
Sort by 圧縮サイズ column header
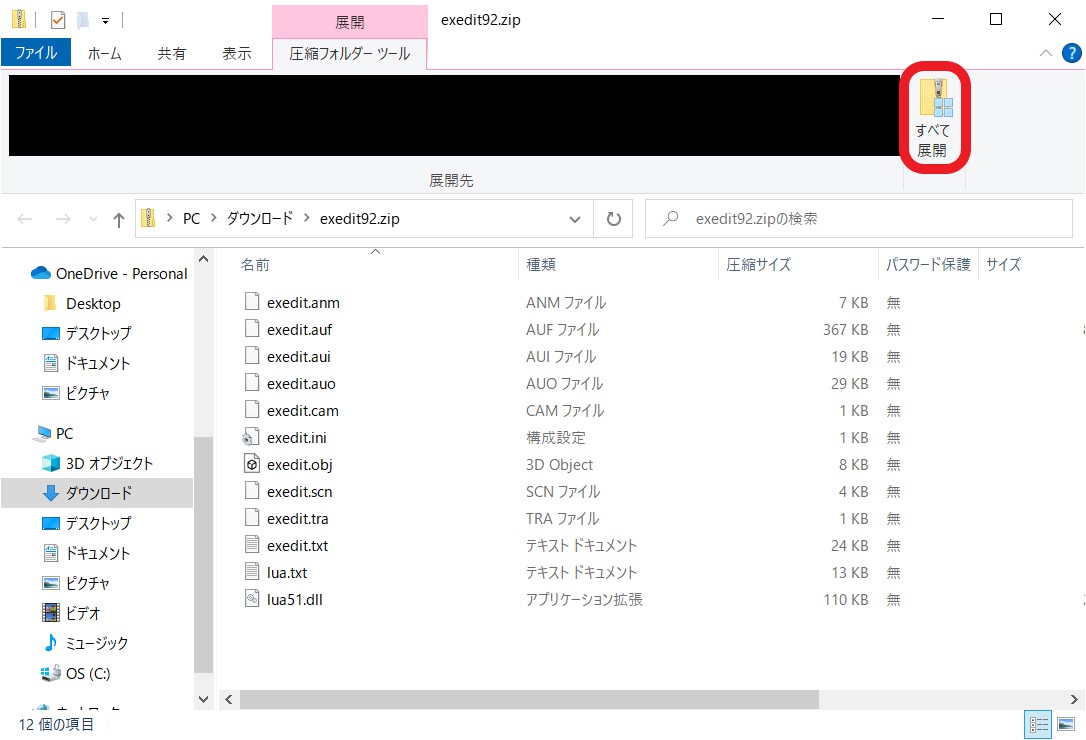758,265
